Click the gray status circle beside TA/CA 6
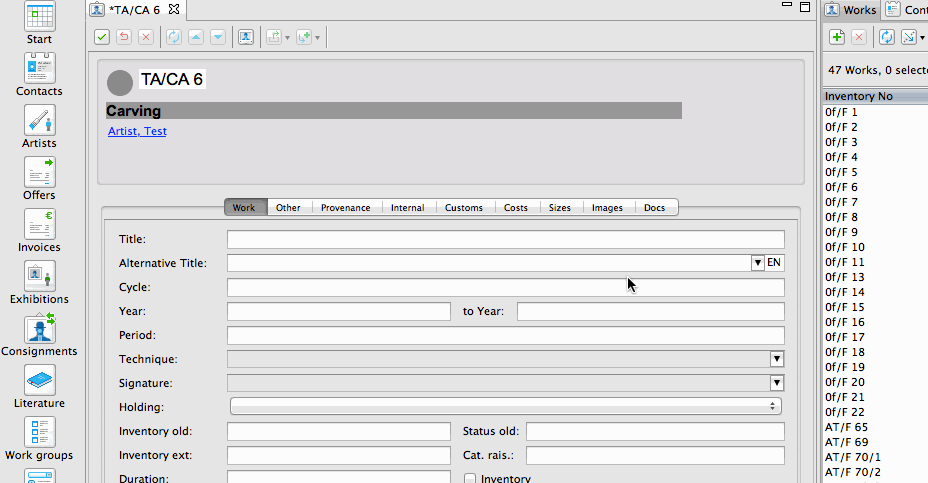The image size is (928, 483). coord(120,83)
